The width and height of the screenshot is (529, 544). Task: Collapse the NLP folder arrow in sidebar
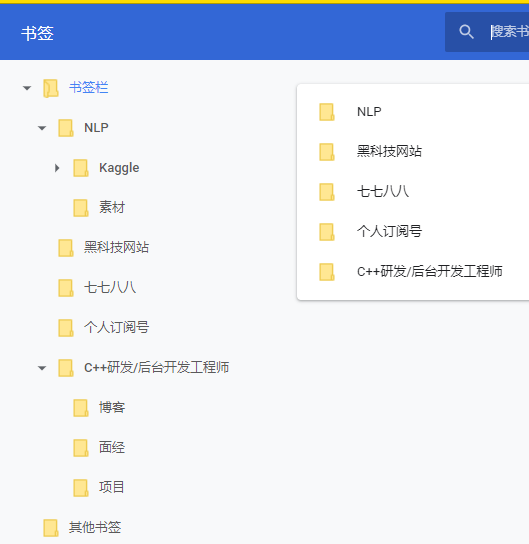click(42, 128)
